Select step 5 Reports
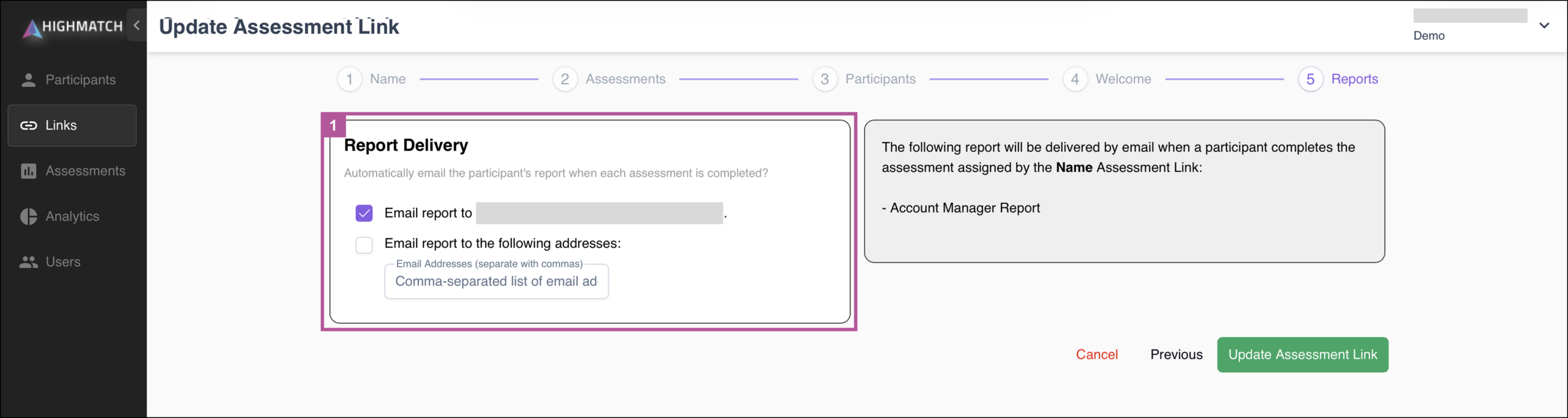 point(1338,79)
